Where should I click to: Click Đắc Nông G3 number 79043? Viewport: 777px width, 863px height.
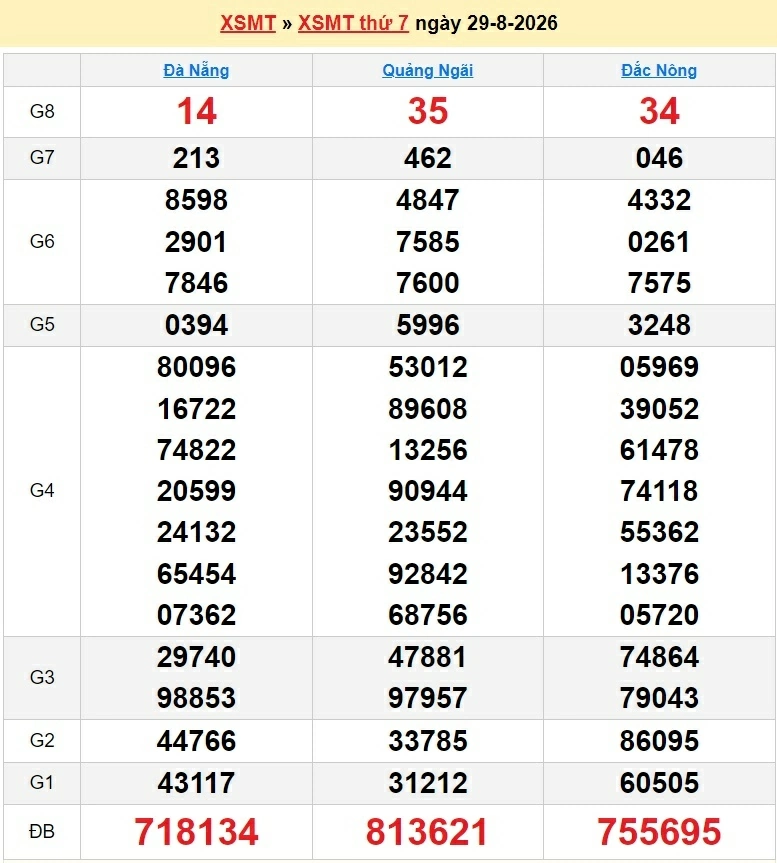(659, 698)
